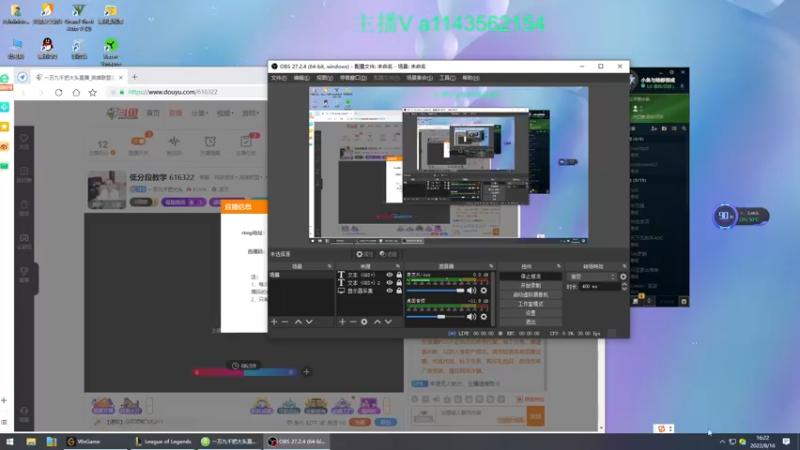
Task: Pop out the controls dock panel
Action: pos(559,266)
